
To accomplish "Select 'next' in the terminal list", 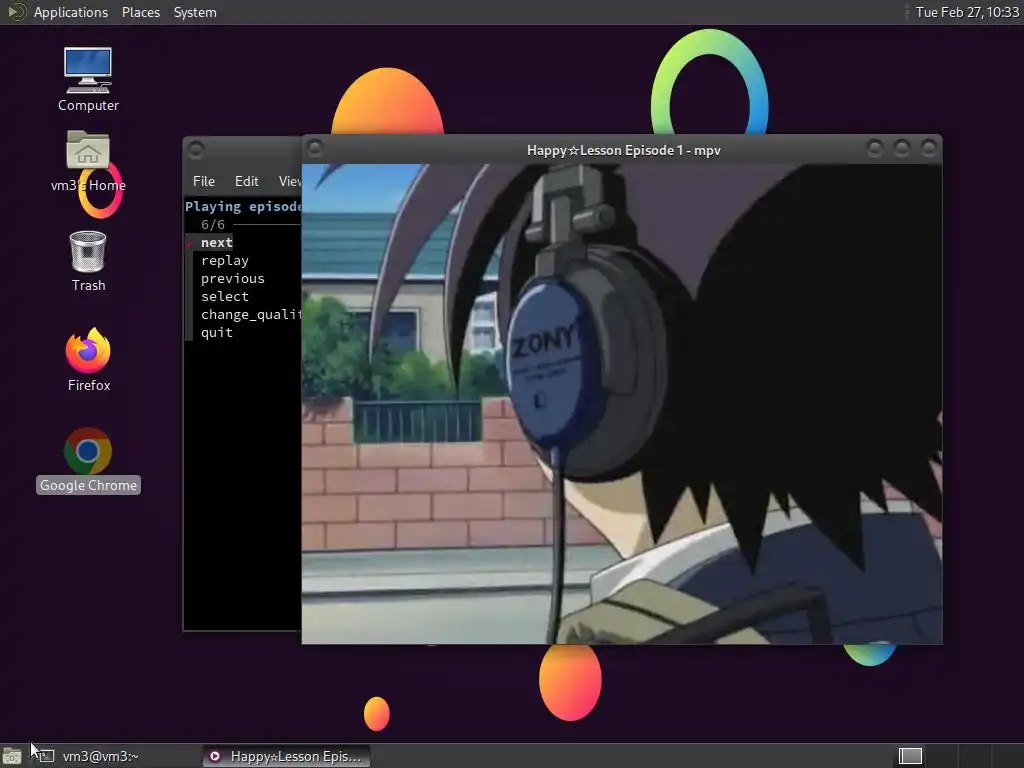I will pyautogui.click(x=217, y=242).
